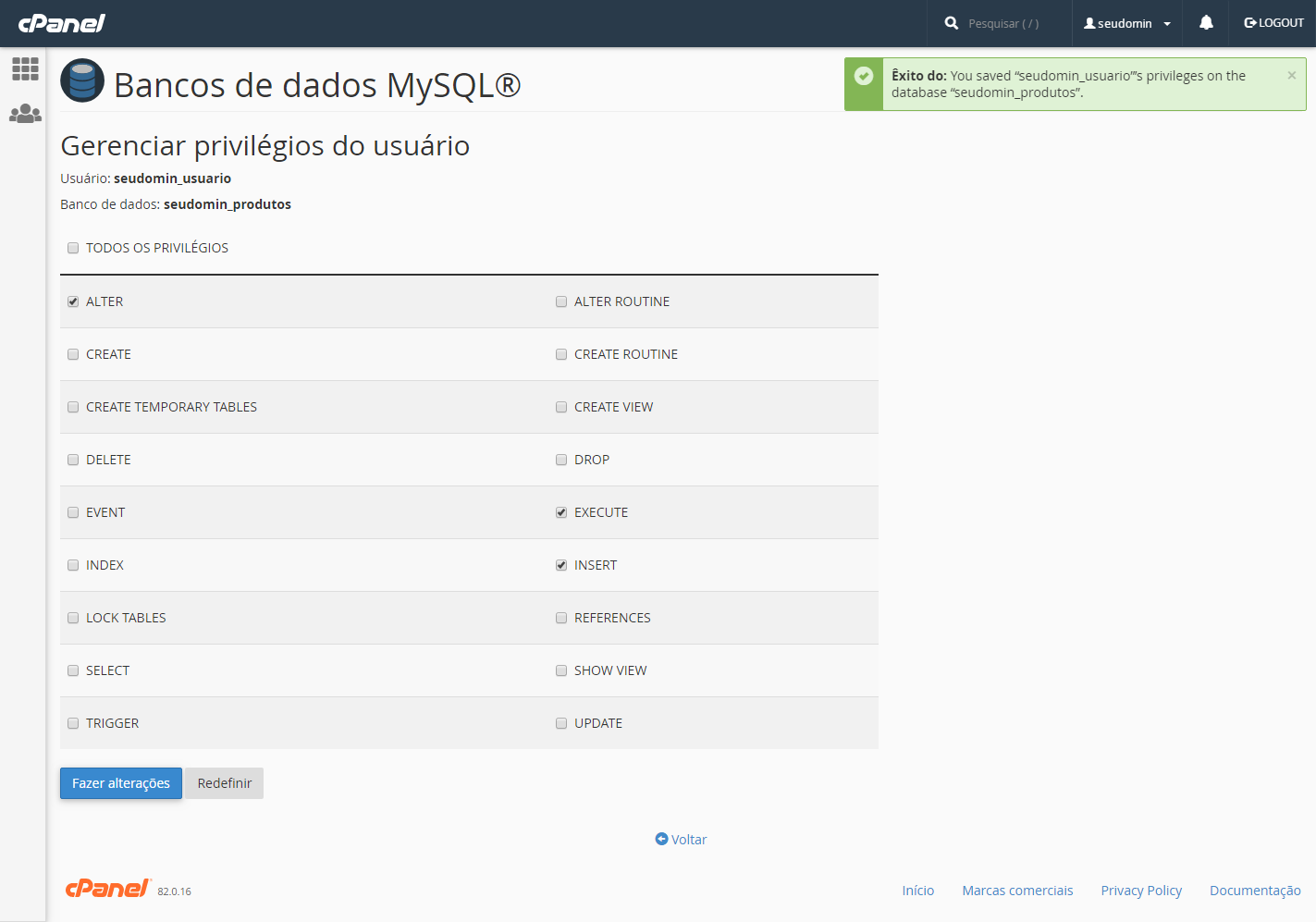Click the MySQL database icon
Image resolution: width=1316 pixels, height=922 pixels.
pyautogui.click(x=82, y=80)
